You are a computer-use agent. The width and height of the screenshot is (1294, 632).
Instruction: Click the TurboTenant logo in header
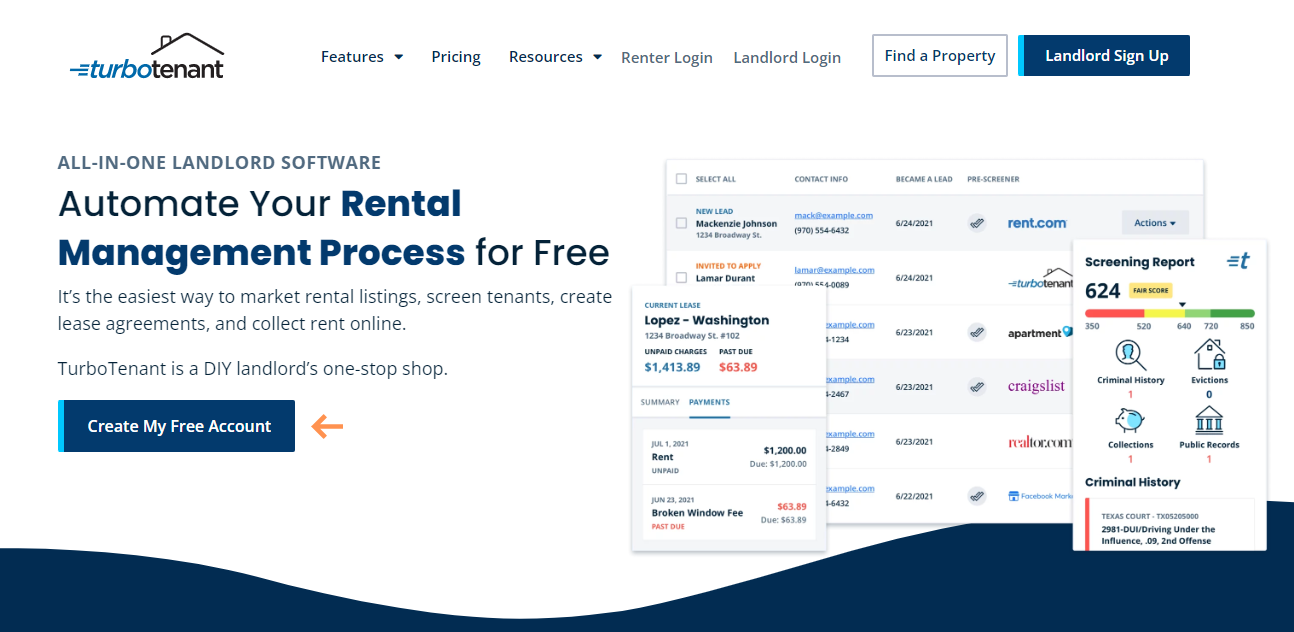point(147,56)
